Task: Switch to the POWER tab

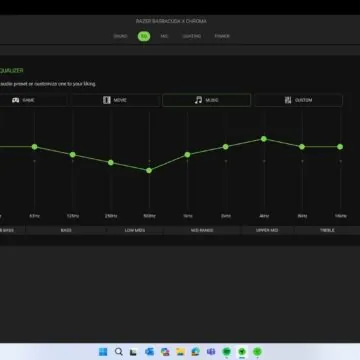Action: [222, 36]
